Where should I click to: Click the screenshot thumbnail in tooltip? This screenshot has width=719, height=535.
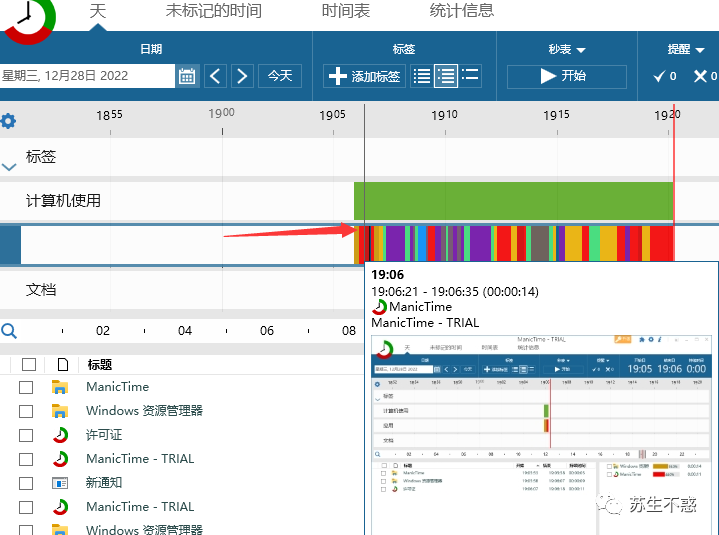pyautogui.click(x=541, y=435)
